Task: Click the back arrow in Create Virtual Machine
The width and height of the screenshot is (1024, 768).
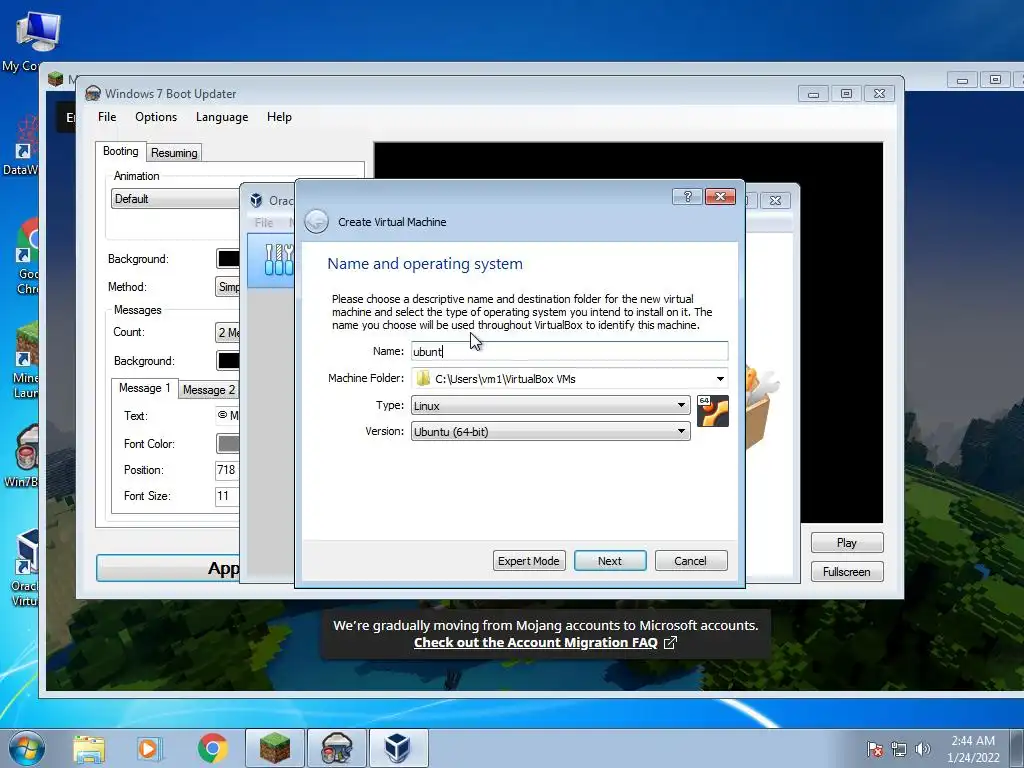Action: pyautogui.click(x=317, y=221)
